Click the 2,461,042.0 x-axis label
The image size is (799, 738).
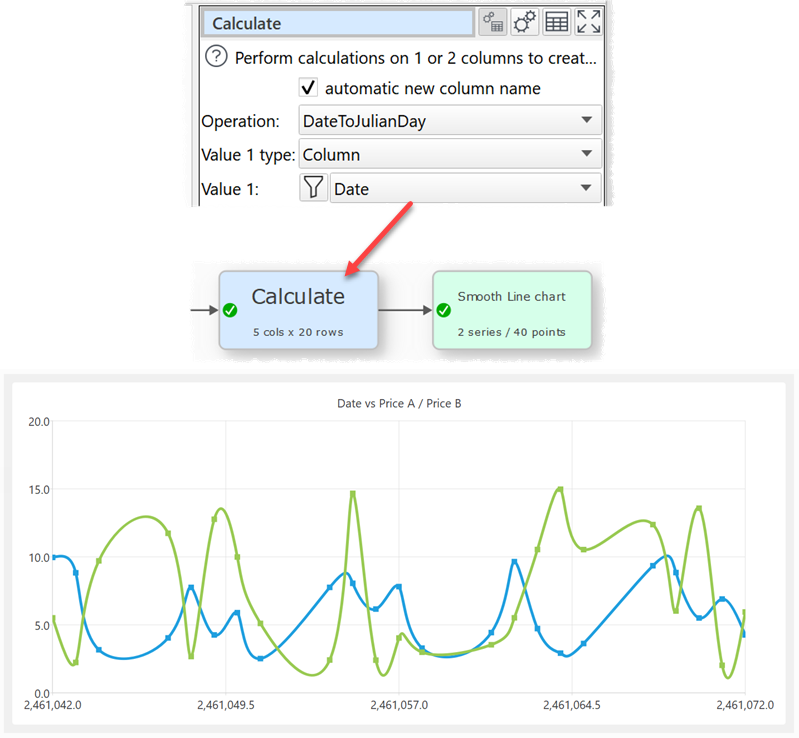pyautogui.click(x=52, y=705)
